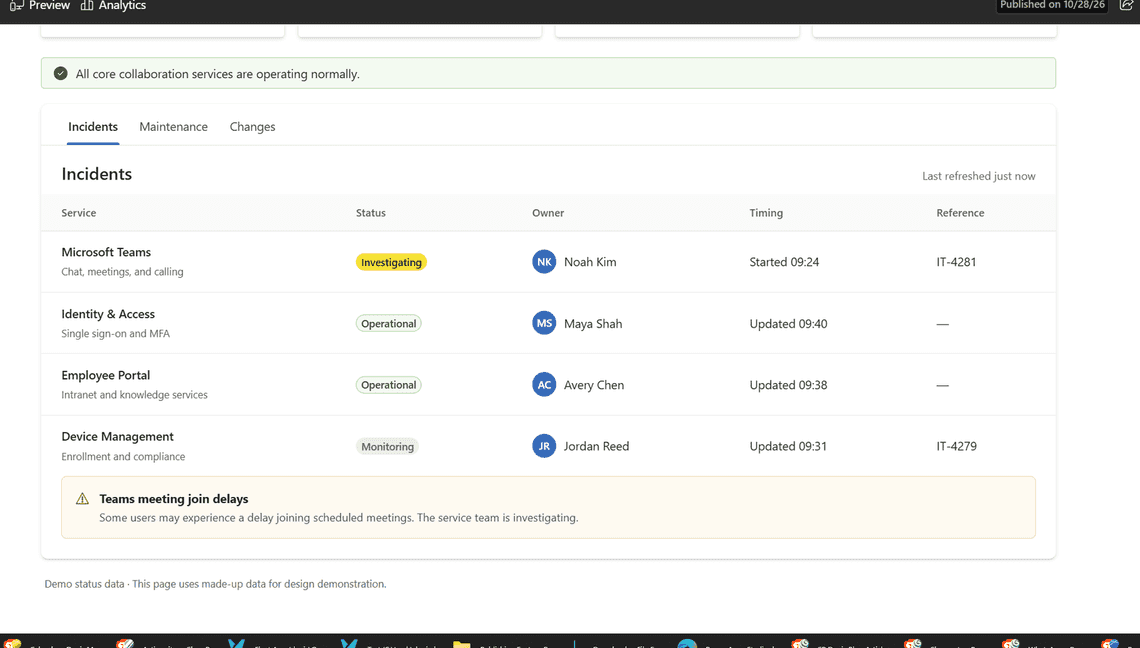Screen dimensions: 1140x648
Task: Open the Analytics chart icon
Action: 87,5
